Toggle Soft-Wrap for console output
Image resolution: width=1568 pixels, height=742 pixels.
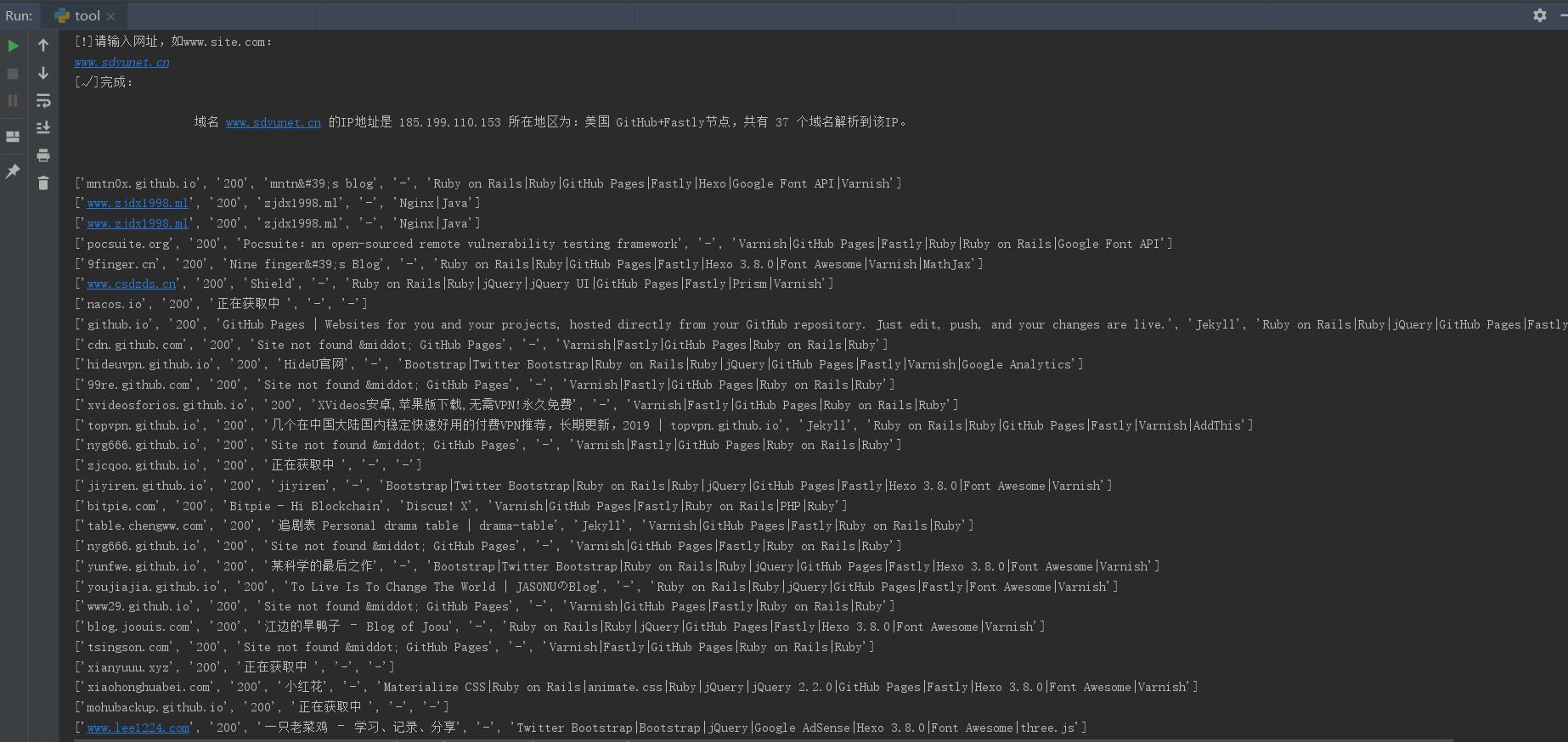43,101
